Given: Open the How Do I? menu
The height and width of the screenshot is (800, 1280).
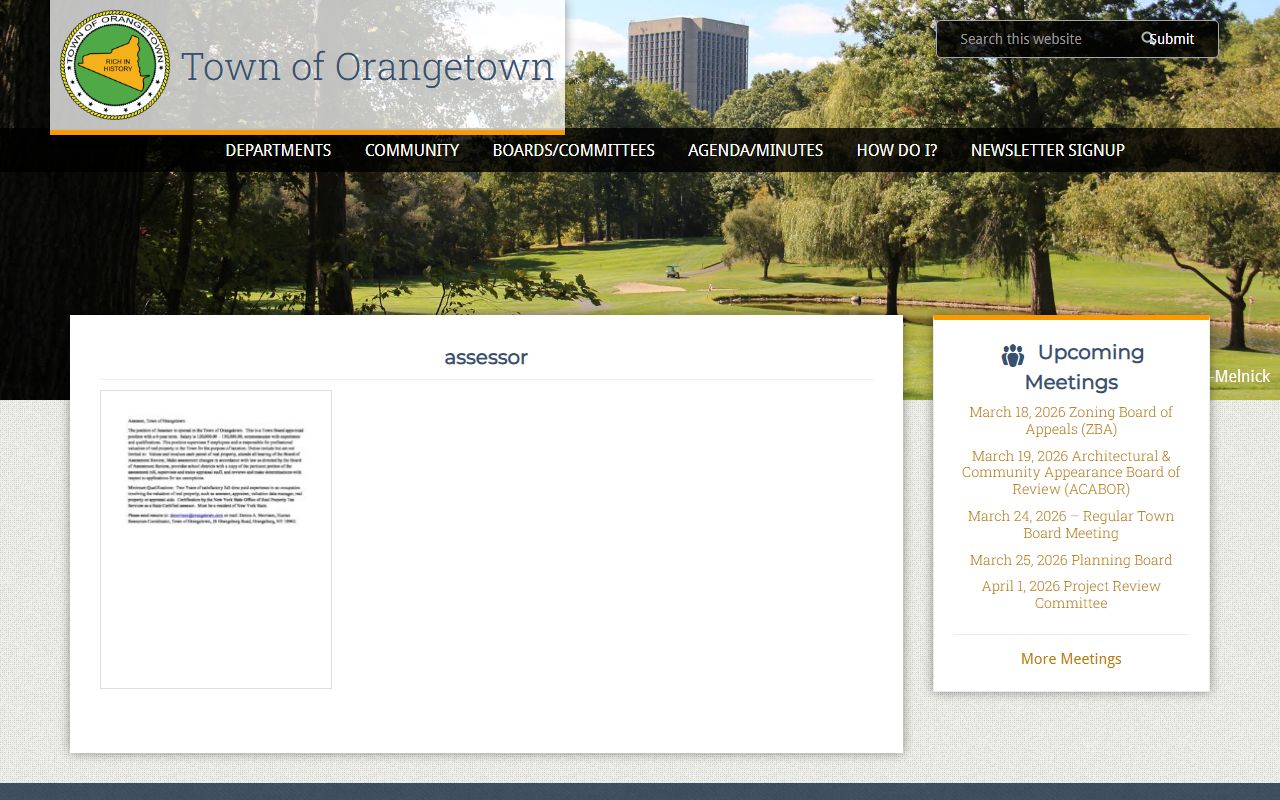Looking at the screenshot, I should pos(897,150).
